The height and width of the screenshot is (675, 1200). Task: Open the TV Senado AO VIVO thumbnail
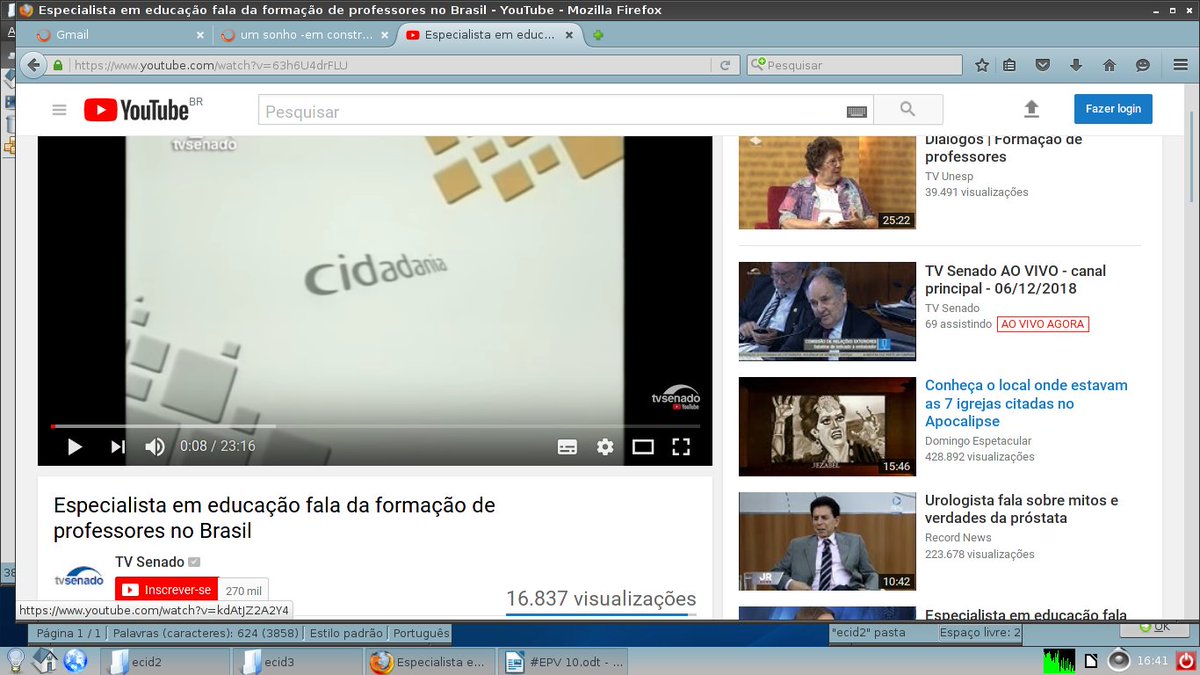coord(827,311)
